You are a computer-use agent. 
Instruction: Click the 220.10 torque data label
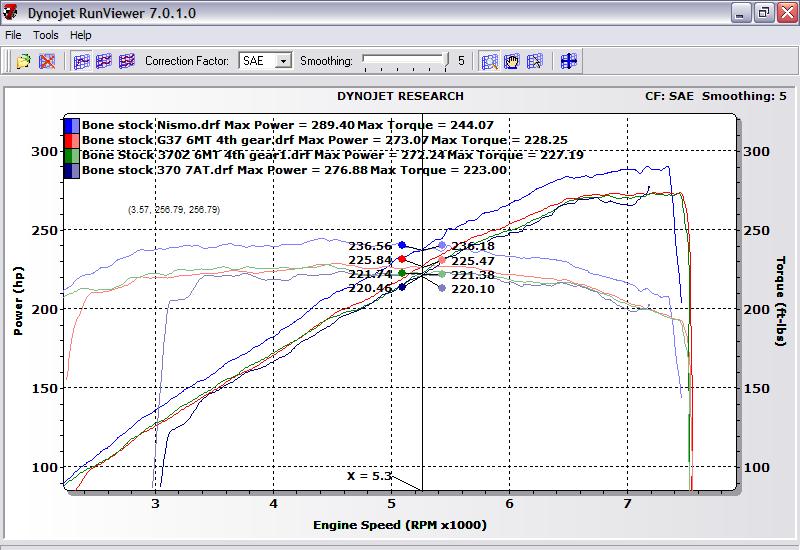473,289
